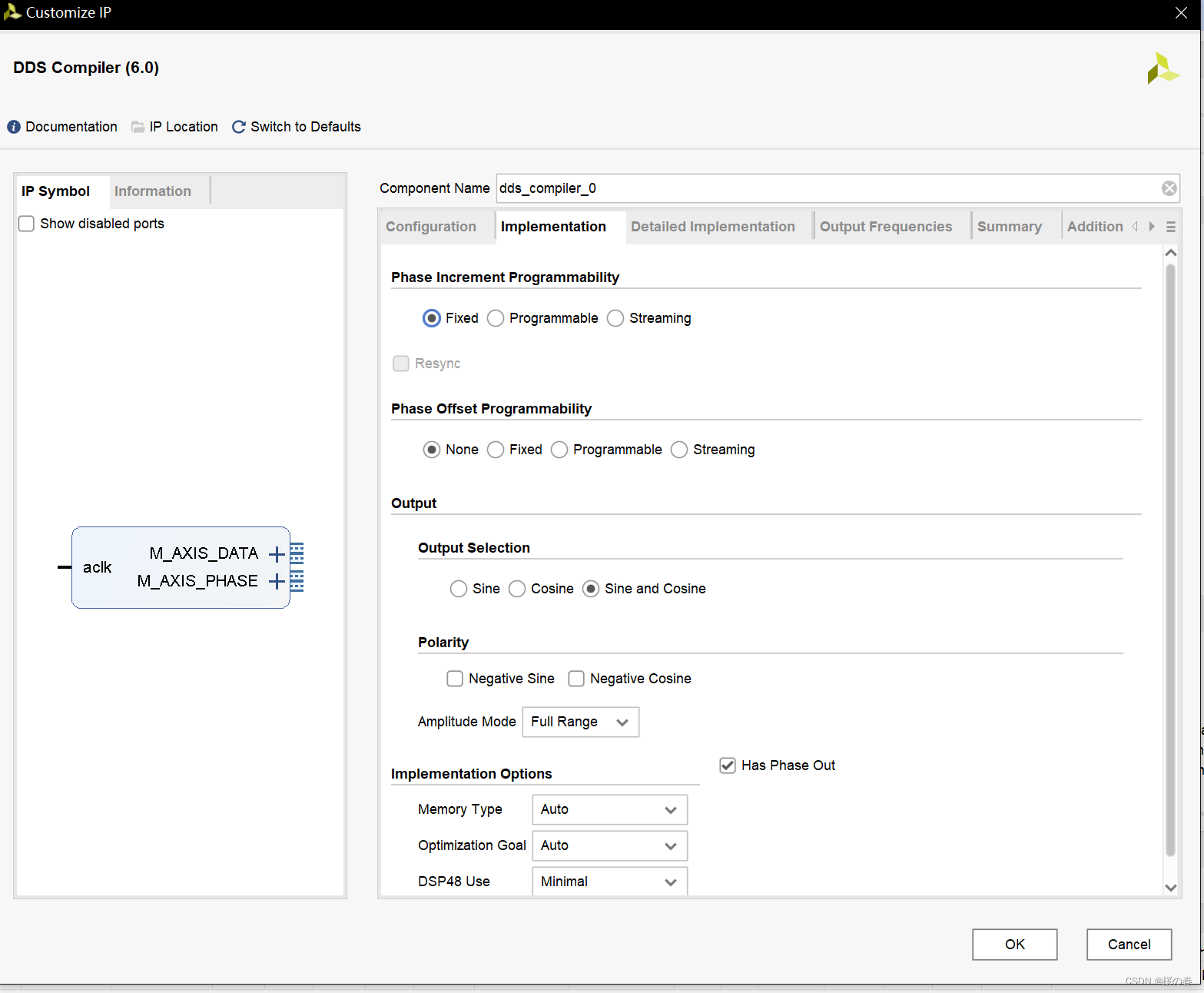Switch to the Additional tab
Viewport: 1204px width, 993px height.
[x=1095, y=227]
